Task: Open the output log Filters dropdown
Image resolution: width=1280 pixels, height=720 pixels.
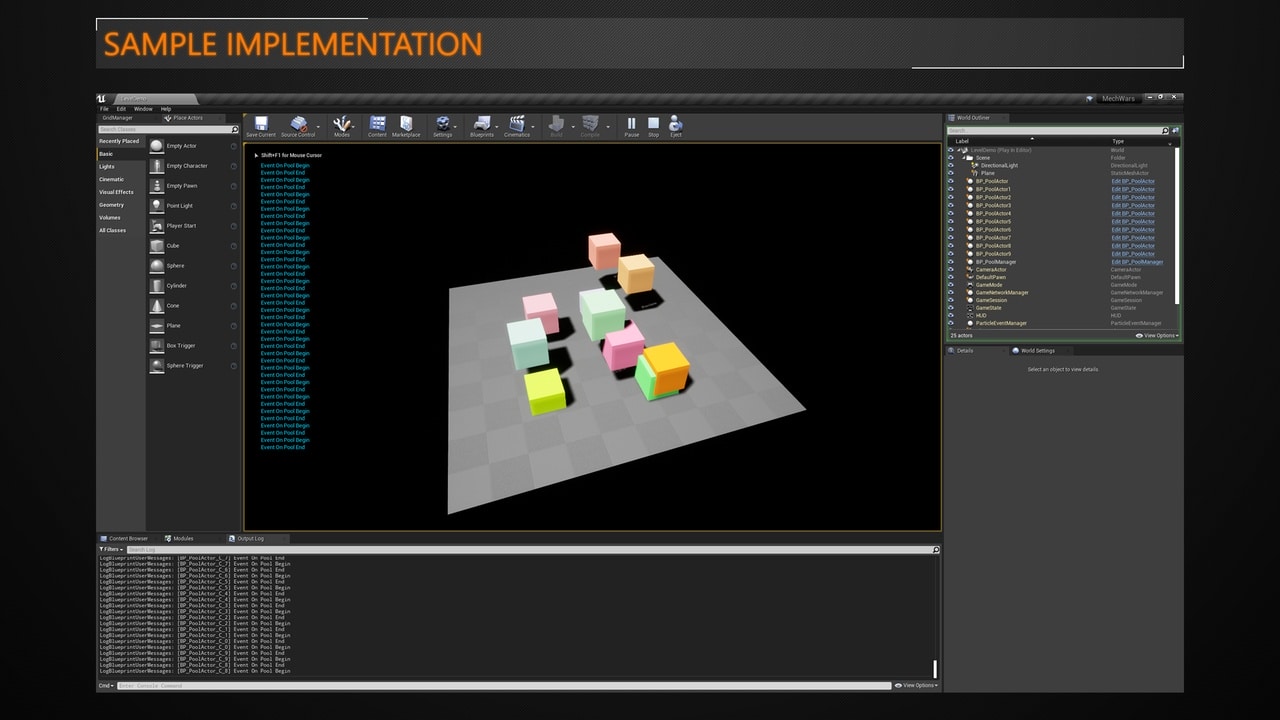Action: tap(110, 549)
